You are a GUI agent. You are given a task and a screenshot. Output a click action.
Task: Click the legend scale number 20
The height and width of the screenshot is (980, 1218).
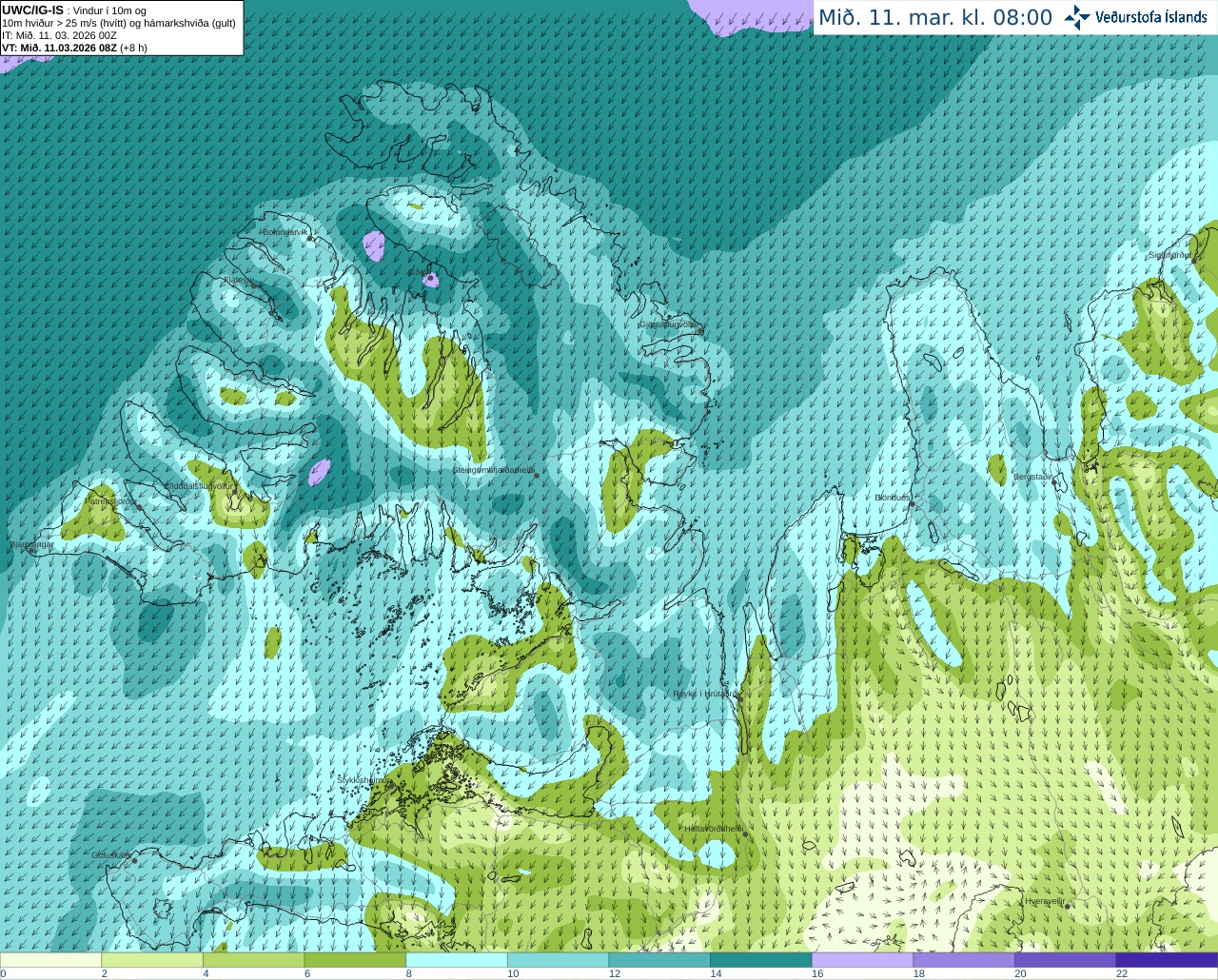click(1020, 973)
